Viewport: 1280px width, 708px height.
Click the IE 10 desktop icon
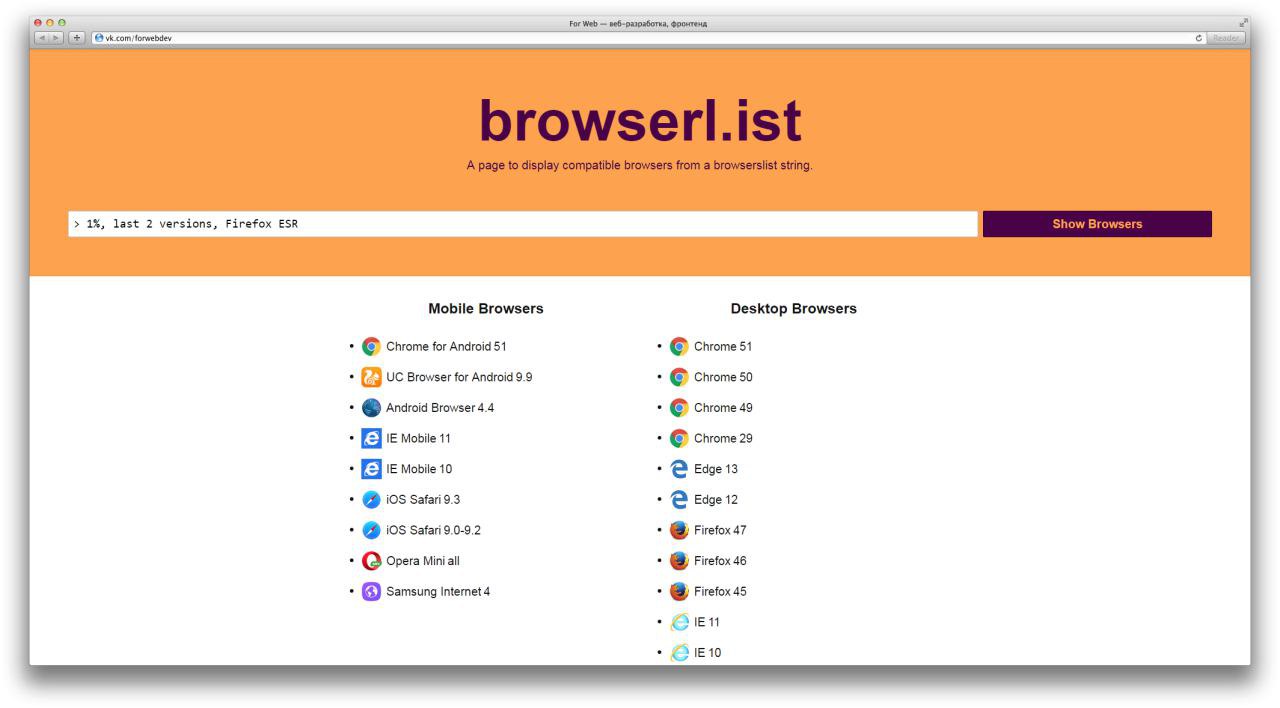(x=679, y=653)
